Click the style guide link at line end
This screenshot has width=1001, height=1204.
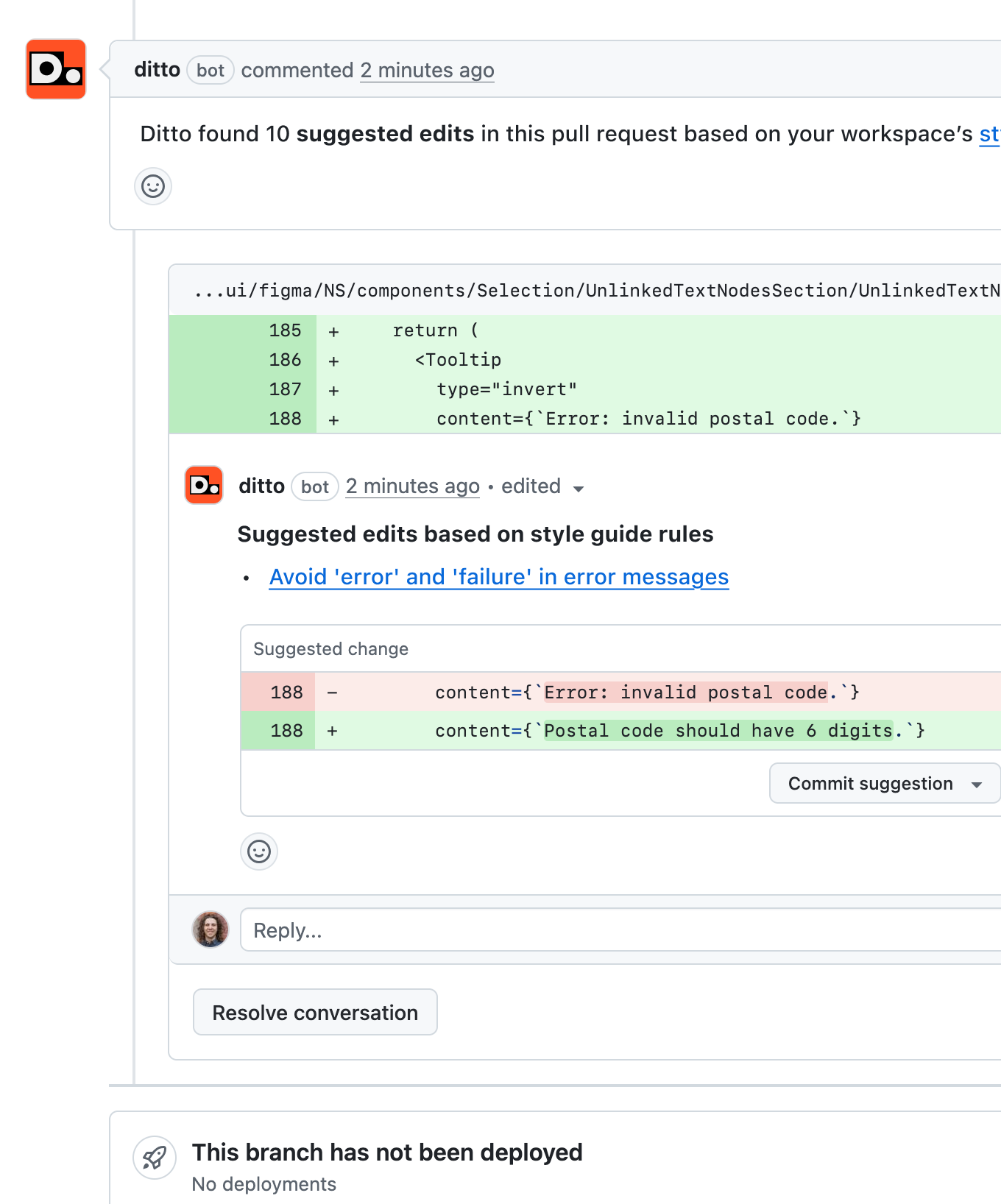tap(989, 134)
